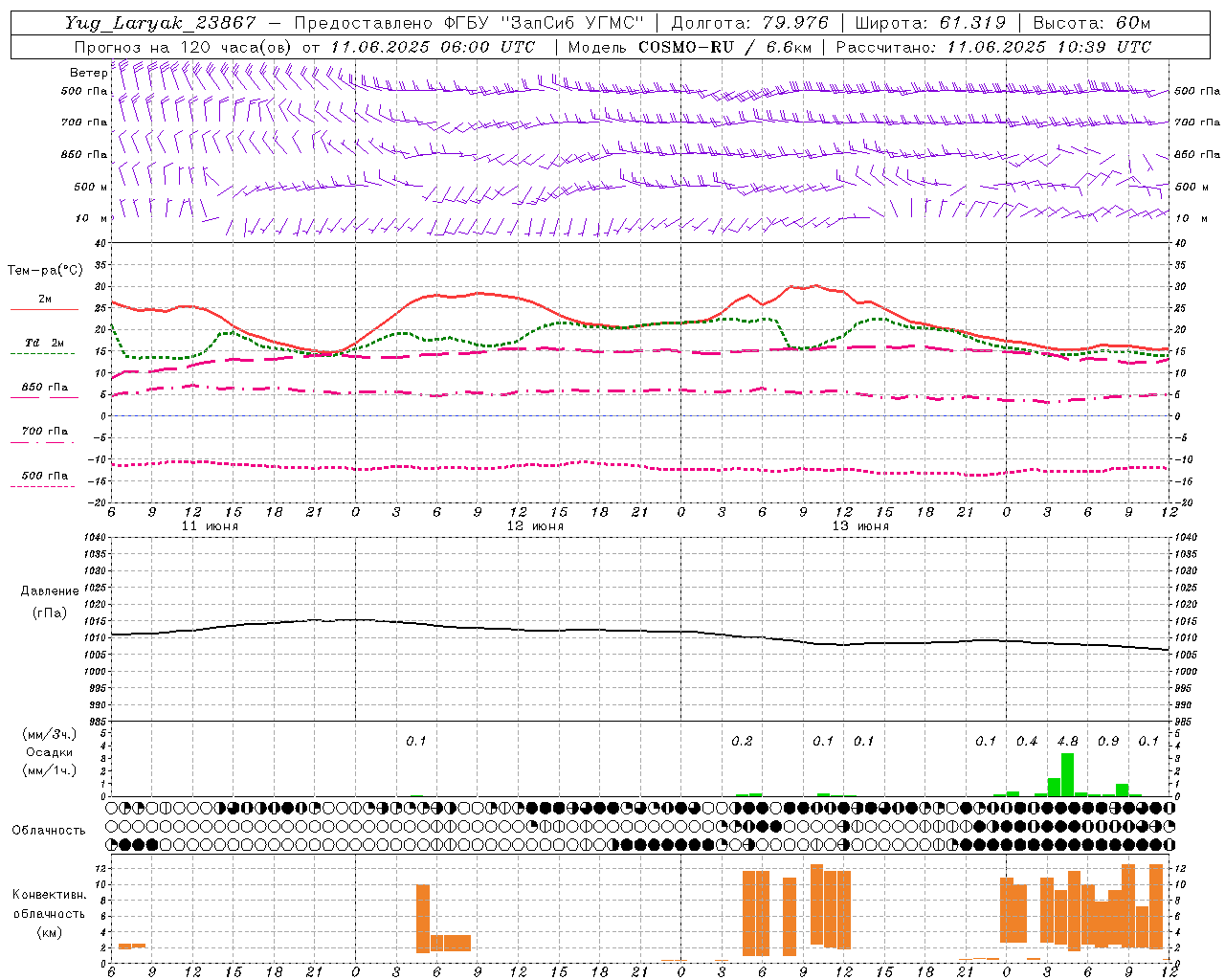Viewport: 1225px width, 980px height.
Task: Click the (гПа) unit under Давление
Action: point(50,612)
